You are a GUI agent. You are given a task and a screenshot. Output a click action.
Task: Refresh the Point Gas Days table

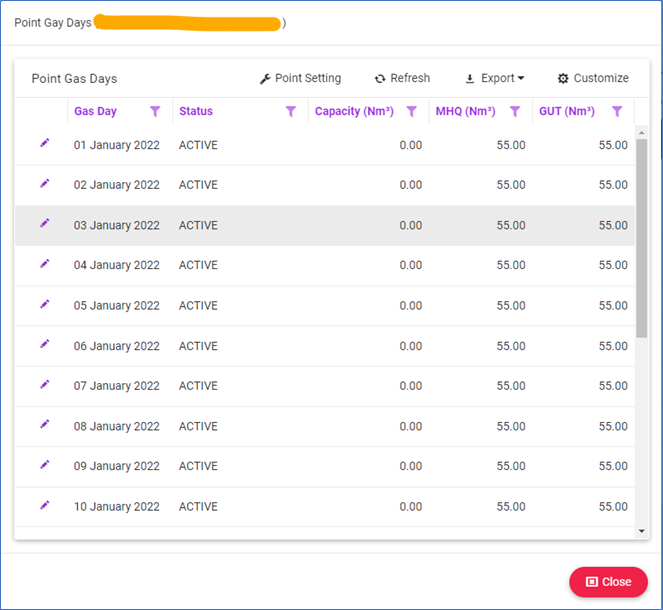[402, 78]
